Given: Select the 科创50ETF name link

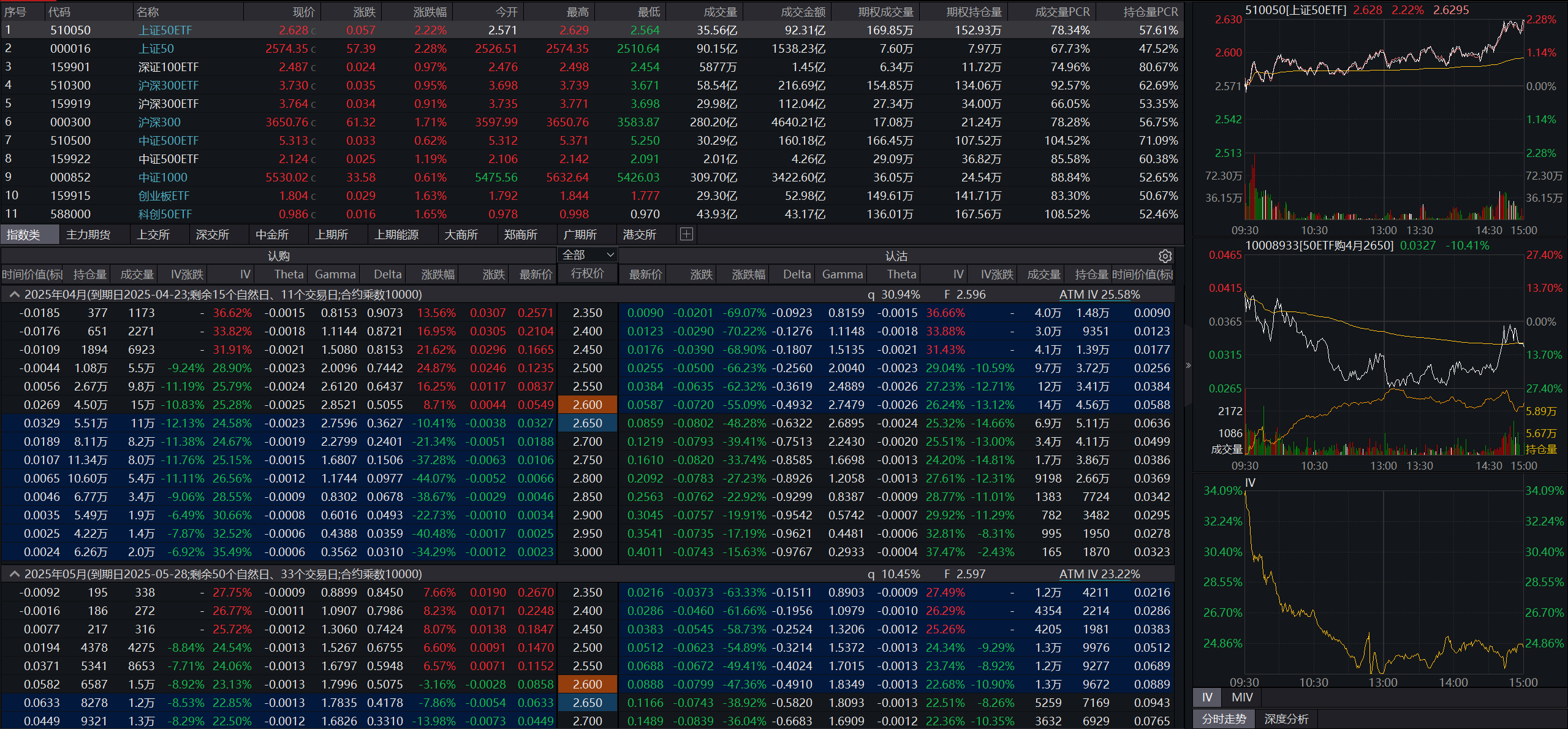Looking at the screenshot, I should point(165,214).
